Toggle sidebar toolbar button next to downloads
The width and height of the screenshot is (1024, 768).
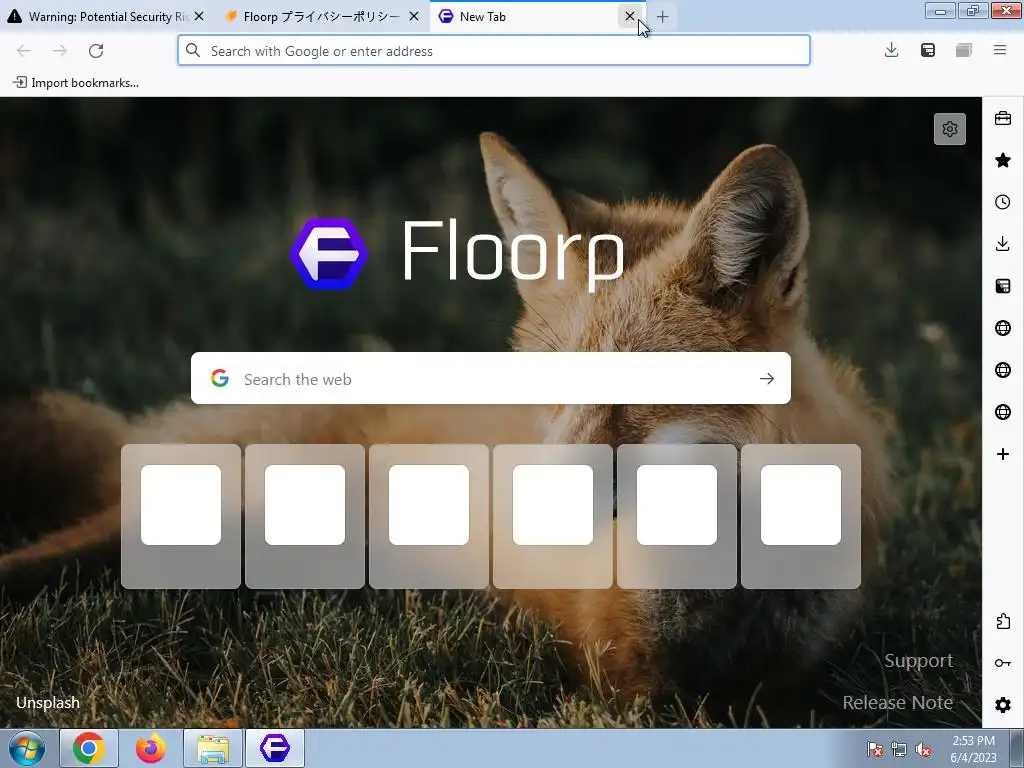click(928, 50)
